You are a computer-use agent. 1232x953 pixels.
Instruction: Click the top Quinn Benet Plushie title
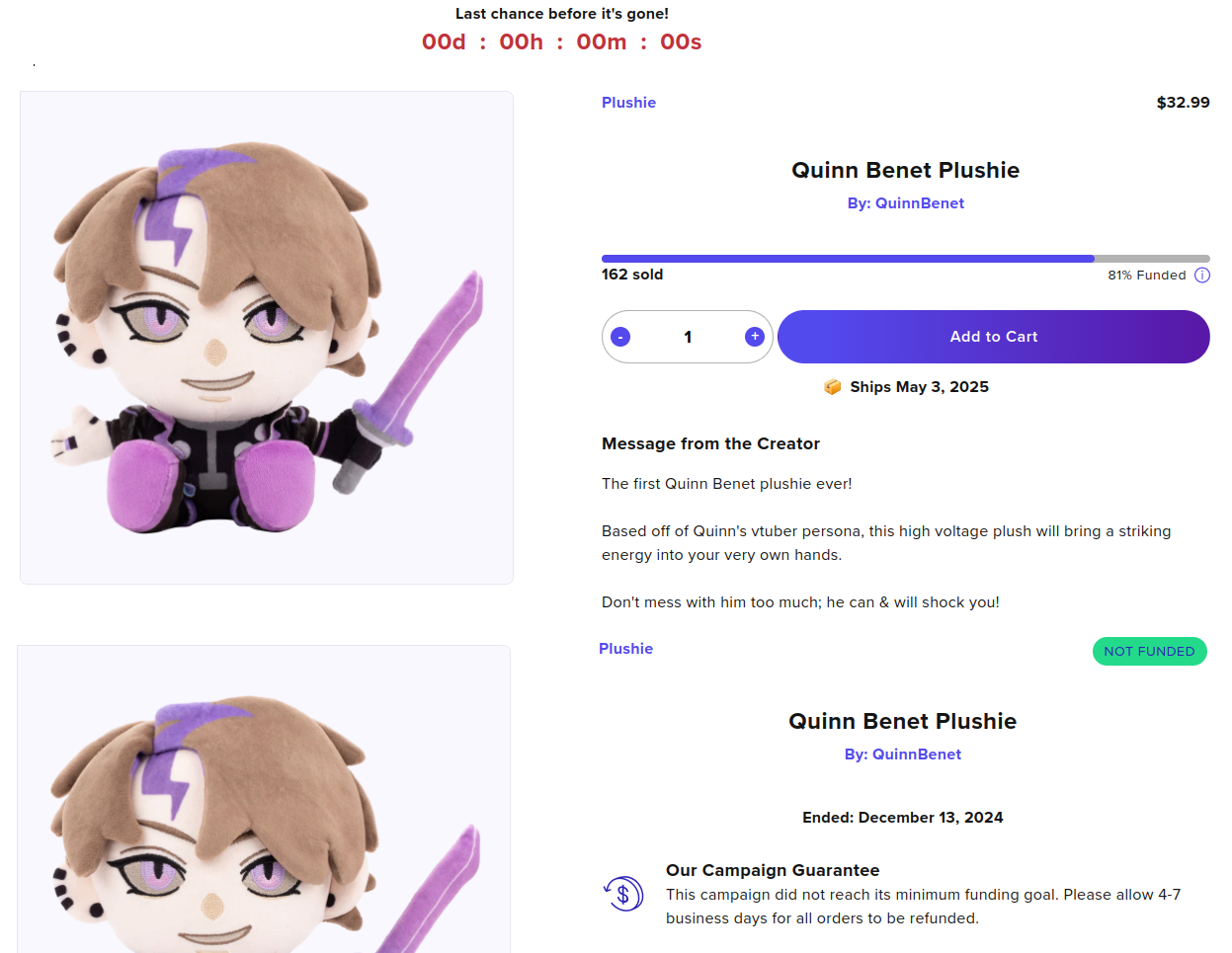(905, 170)
